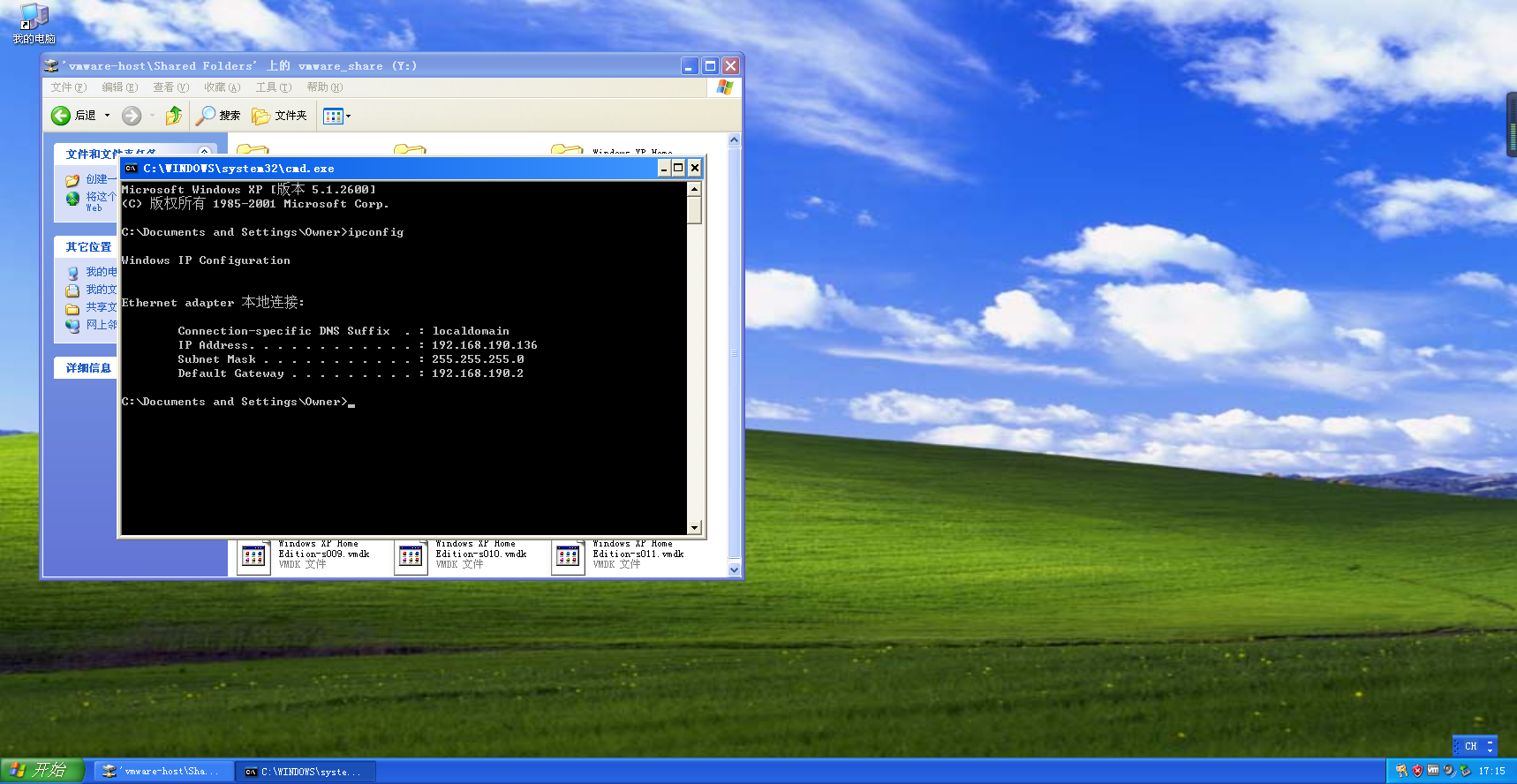Click the Edition-s011.vmdk file name

coord(638,549)
